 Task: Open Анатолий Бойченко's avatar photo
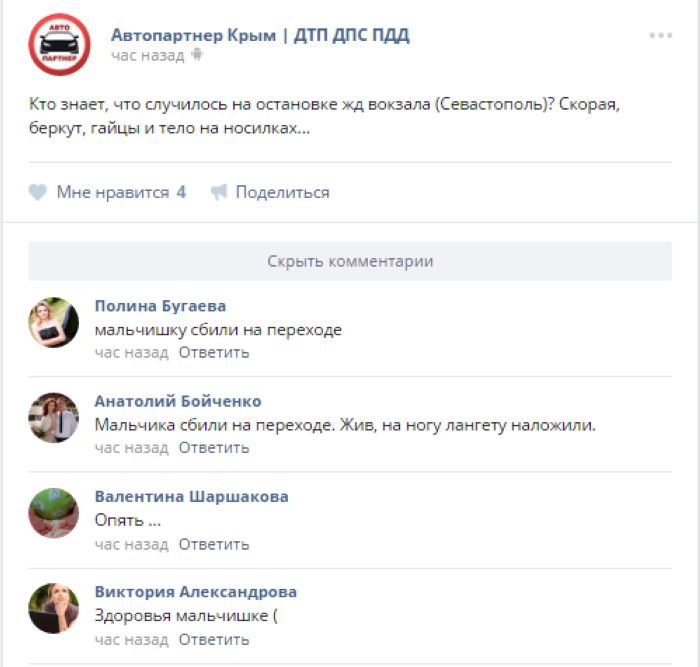tap(54, 418)
